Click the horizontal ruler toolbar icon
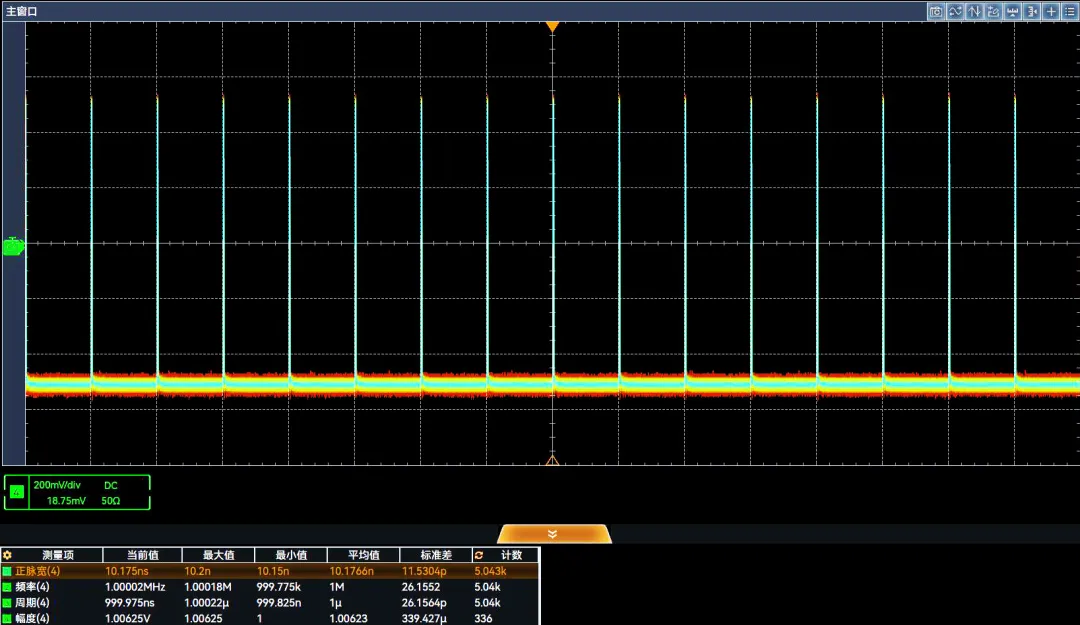Image resolution: width=1080 pixels, height=625 pixels. (1012, 11)
